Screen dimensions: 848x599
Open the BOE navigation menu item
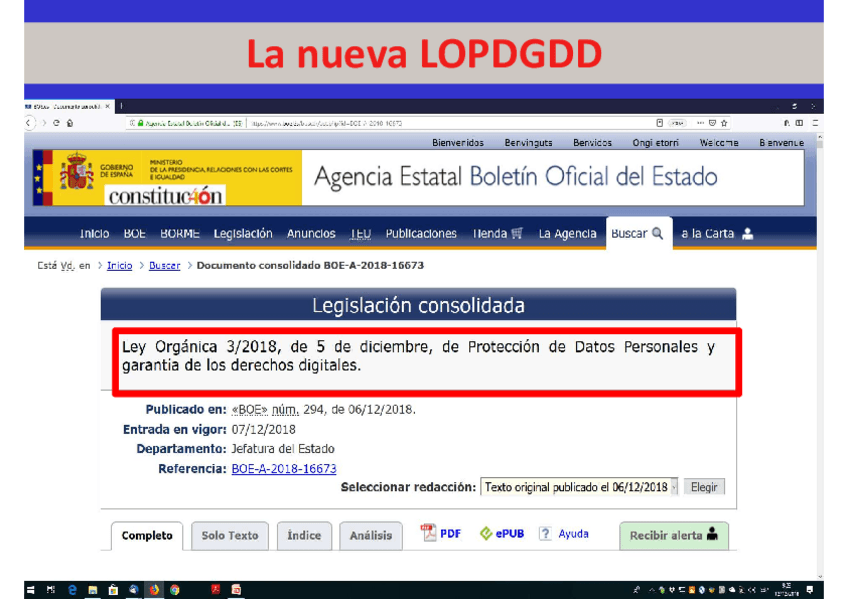tap(135, 234)
